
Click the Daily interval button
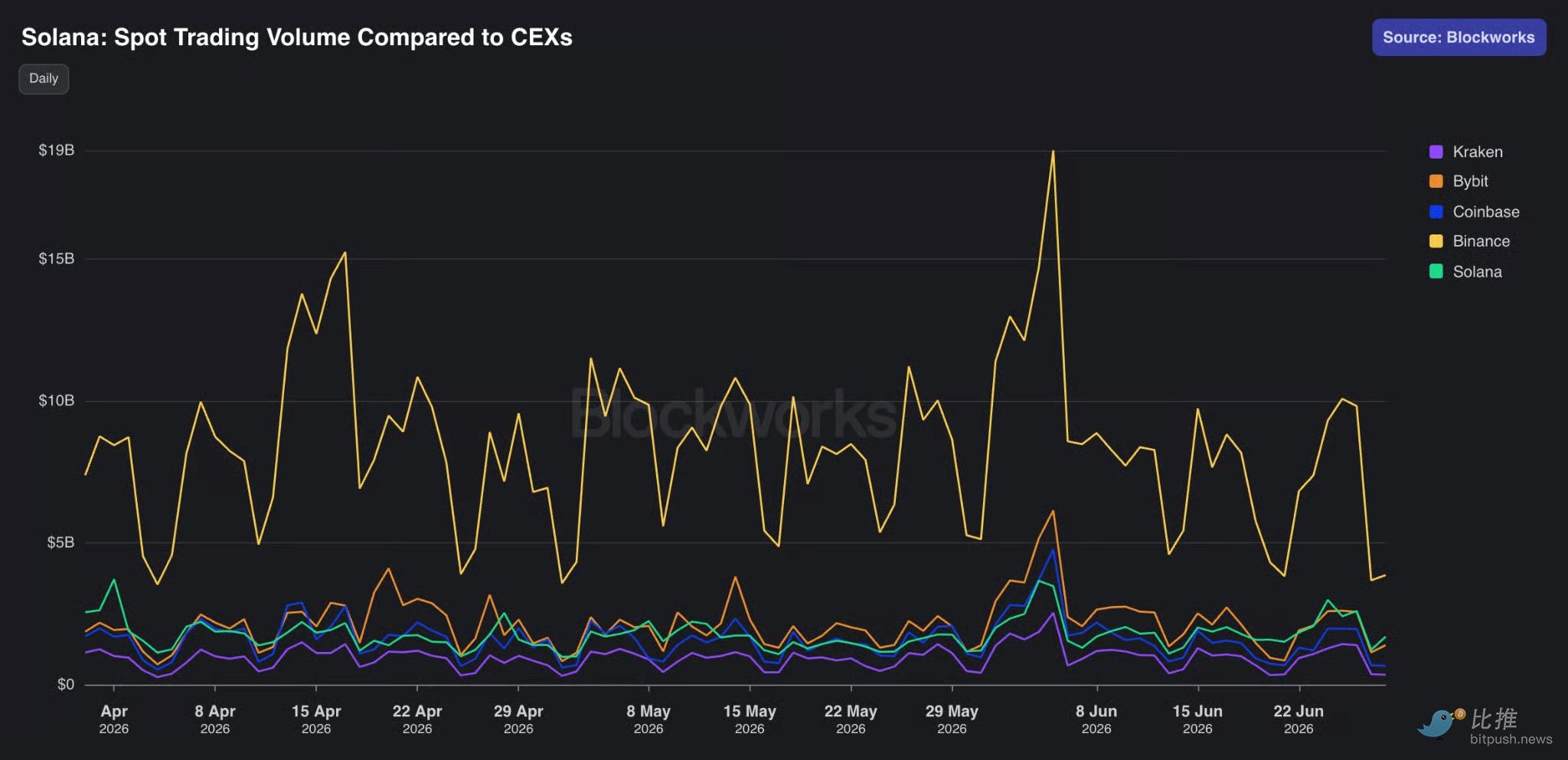44,78
